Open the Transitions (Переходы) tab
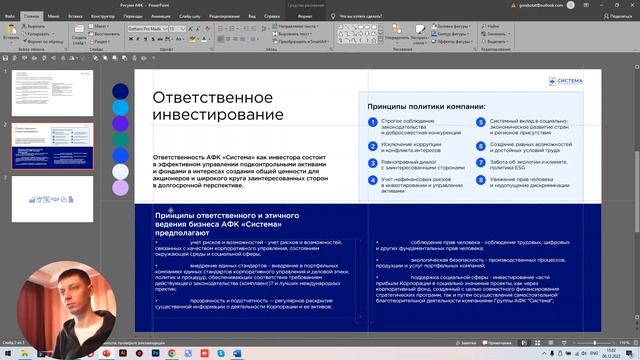Image resolution: width=640 pixels, height=360 pixels. tap(133, 16)
